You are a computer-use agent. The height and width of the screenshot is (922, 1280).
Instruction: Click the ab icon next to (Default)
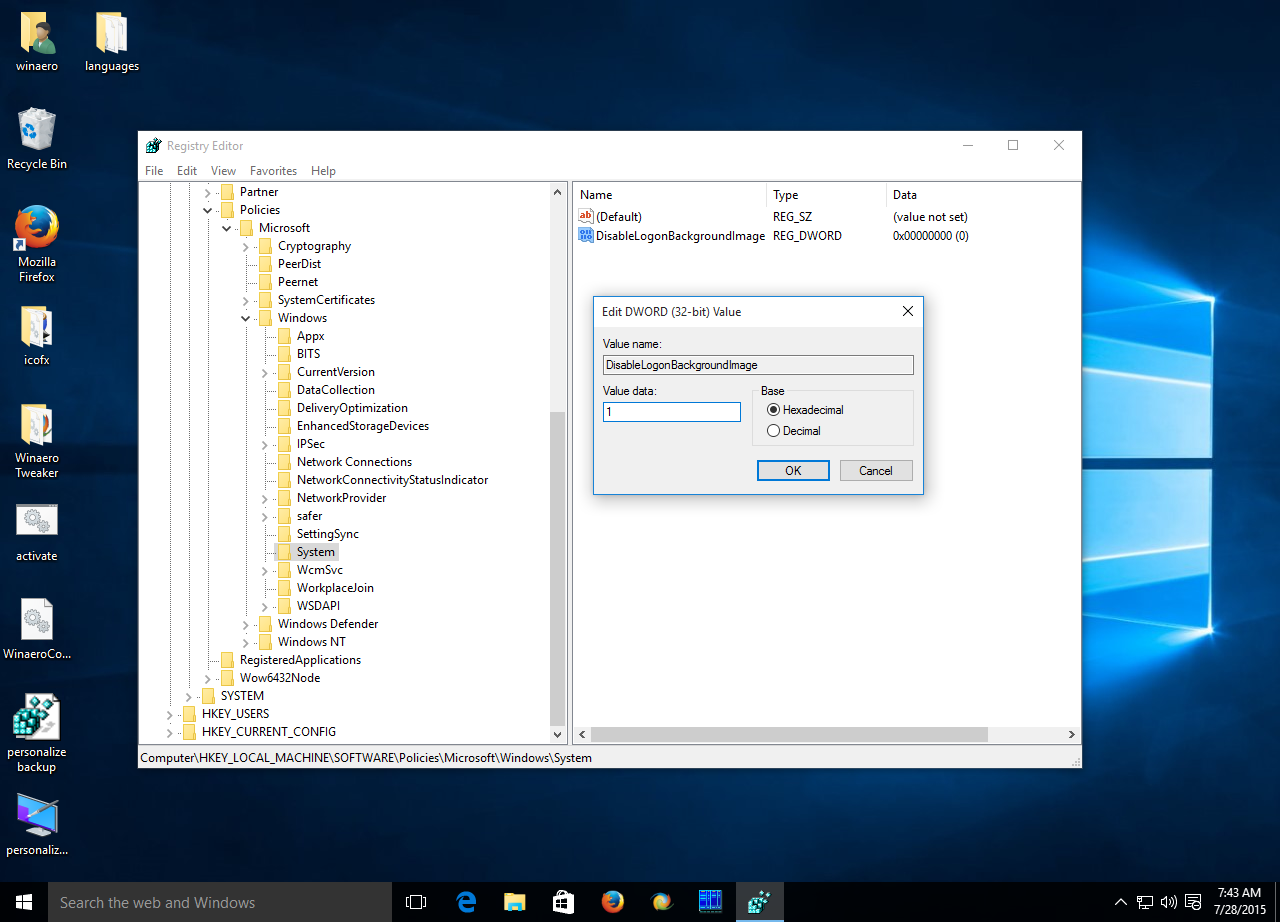click(586, 216)
